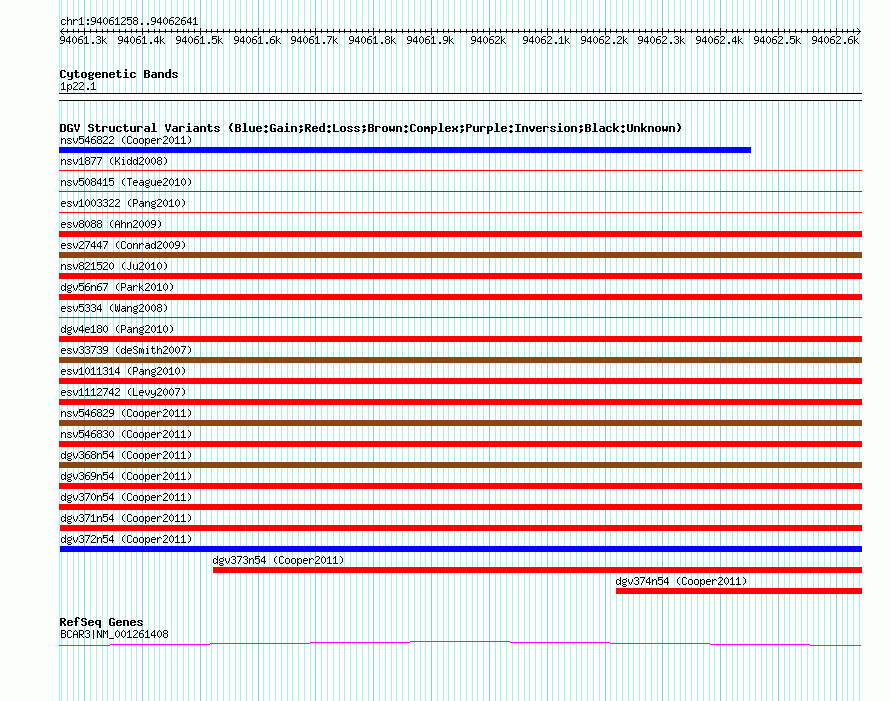Open the dgv368n54 (Cooper2011) label
The image size is (890, 701).
click(126, 455)
